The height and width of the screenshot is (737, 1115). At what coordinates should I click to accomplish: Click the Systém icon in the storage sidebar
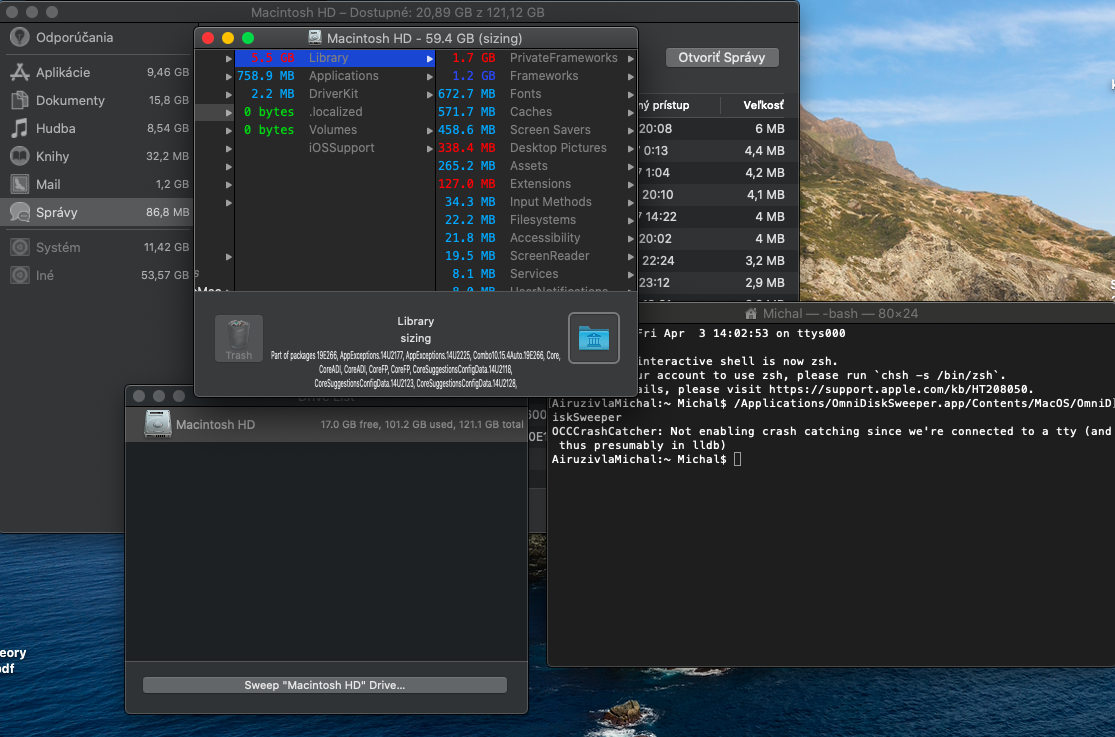tap(19, 247)
